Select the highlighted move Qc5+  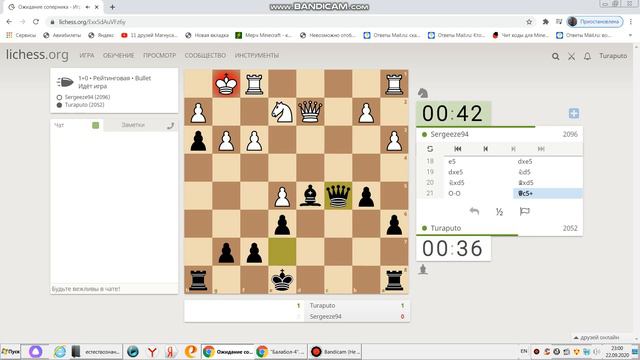[x=548, y=193]
